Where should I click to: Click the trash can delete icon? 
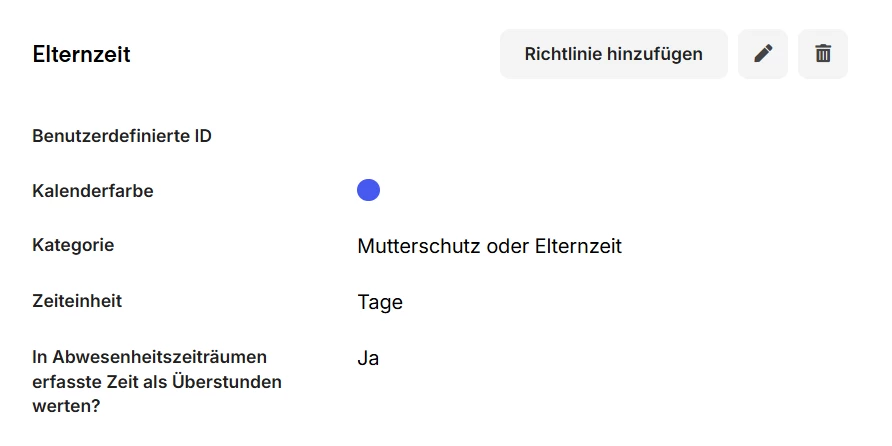click(x=823, y=54)
